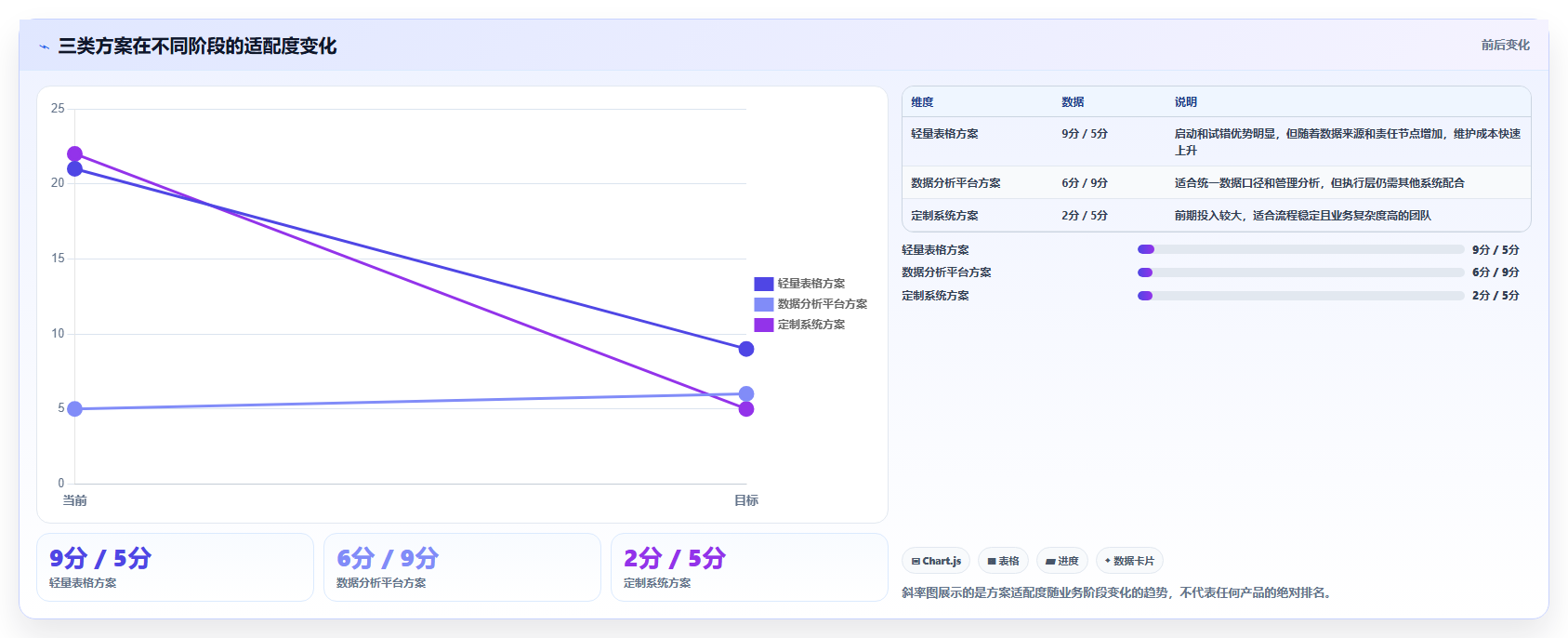Toggle 轻量表格方案 legend color box
The width and height of the screenshot is (1568, 638).
(764, 284)
